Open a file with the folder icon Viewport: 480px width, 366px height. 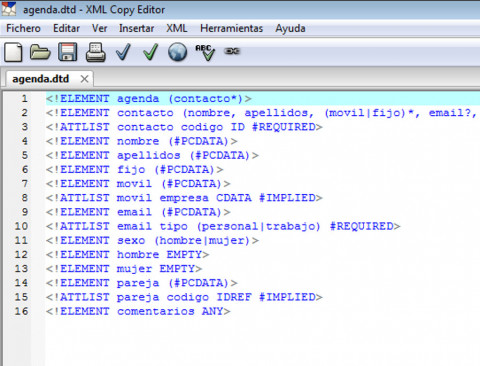point(40,52)
